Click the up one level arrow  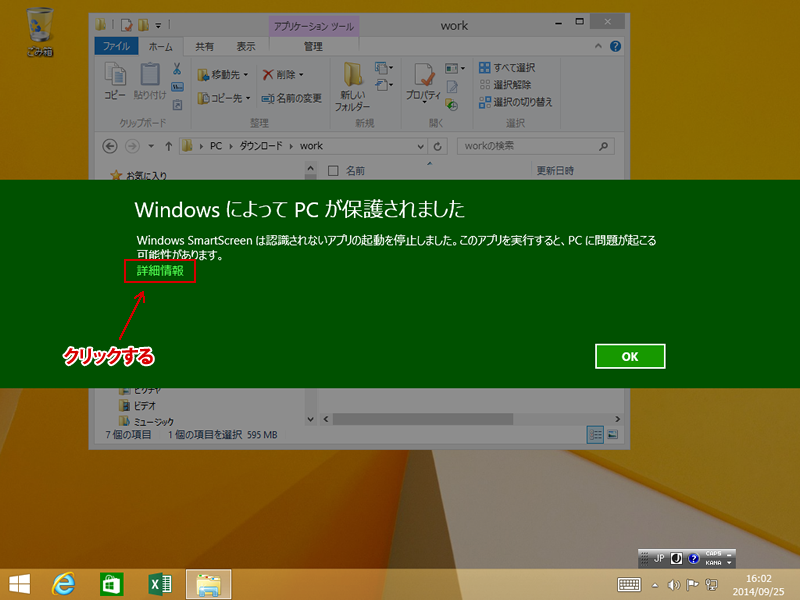click(x=168, y=146)
